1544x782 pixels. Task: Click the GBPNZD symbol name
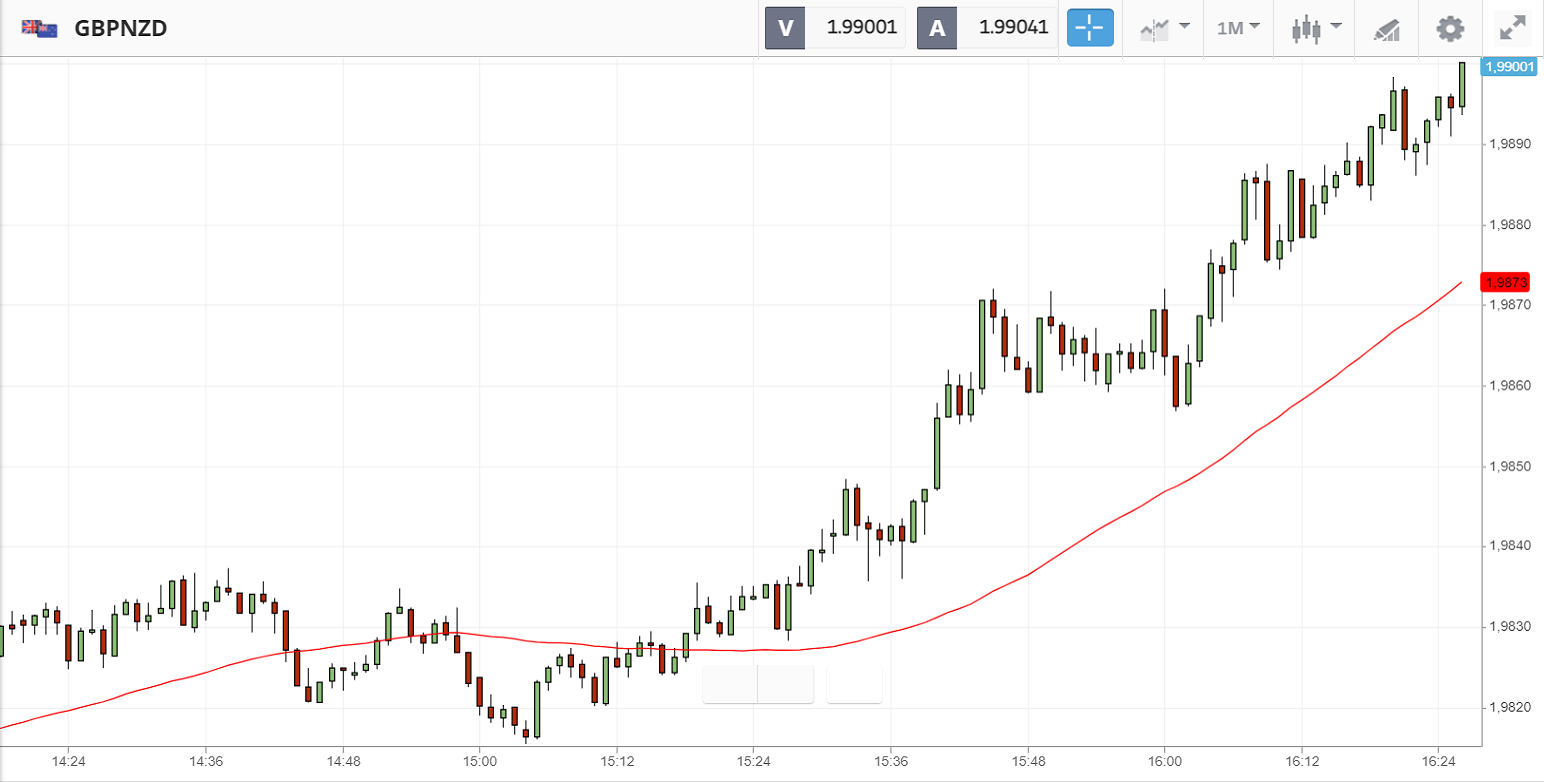120,28
